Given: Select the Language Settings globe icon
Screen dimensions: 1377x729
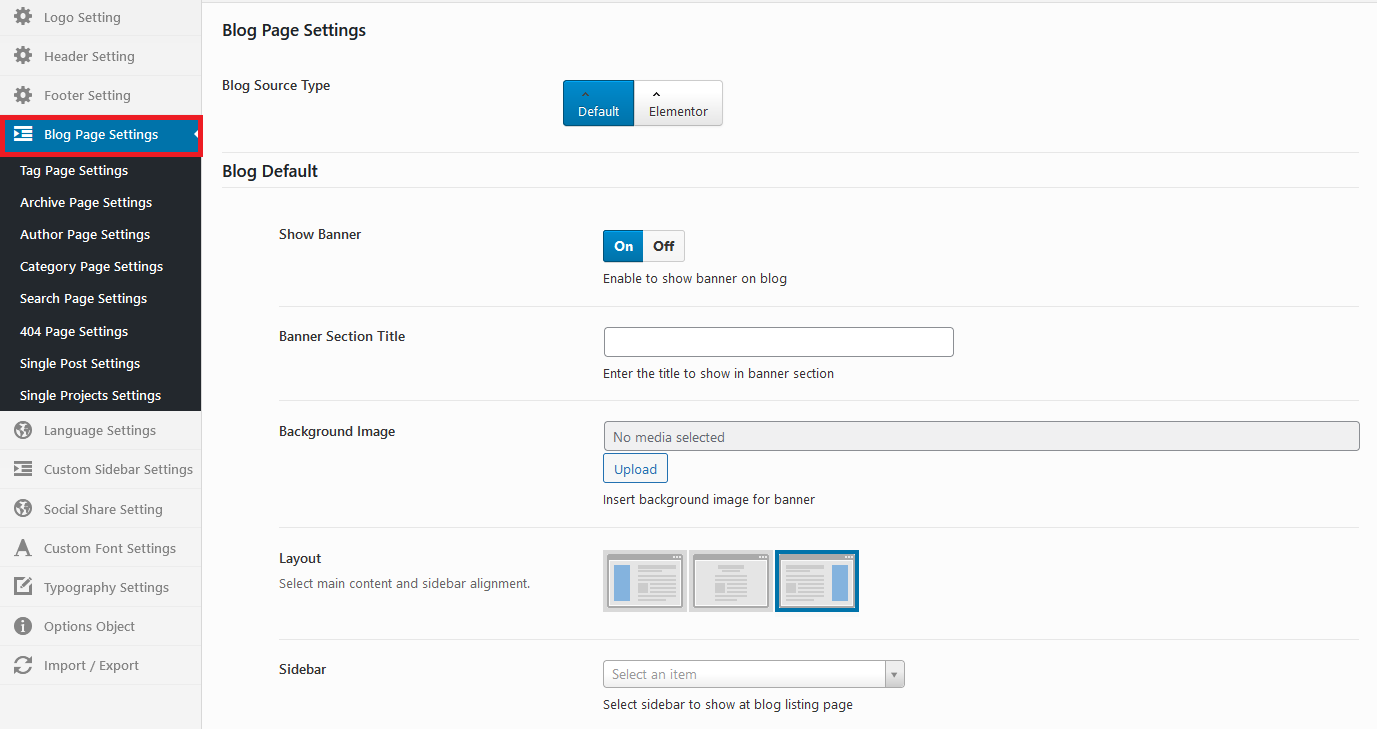Looking at the screenshot, I should point(23,430).
